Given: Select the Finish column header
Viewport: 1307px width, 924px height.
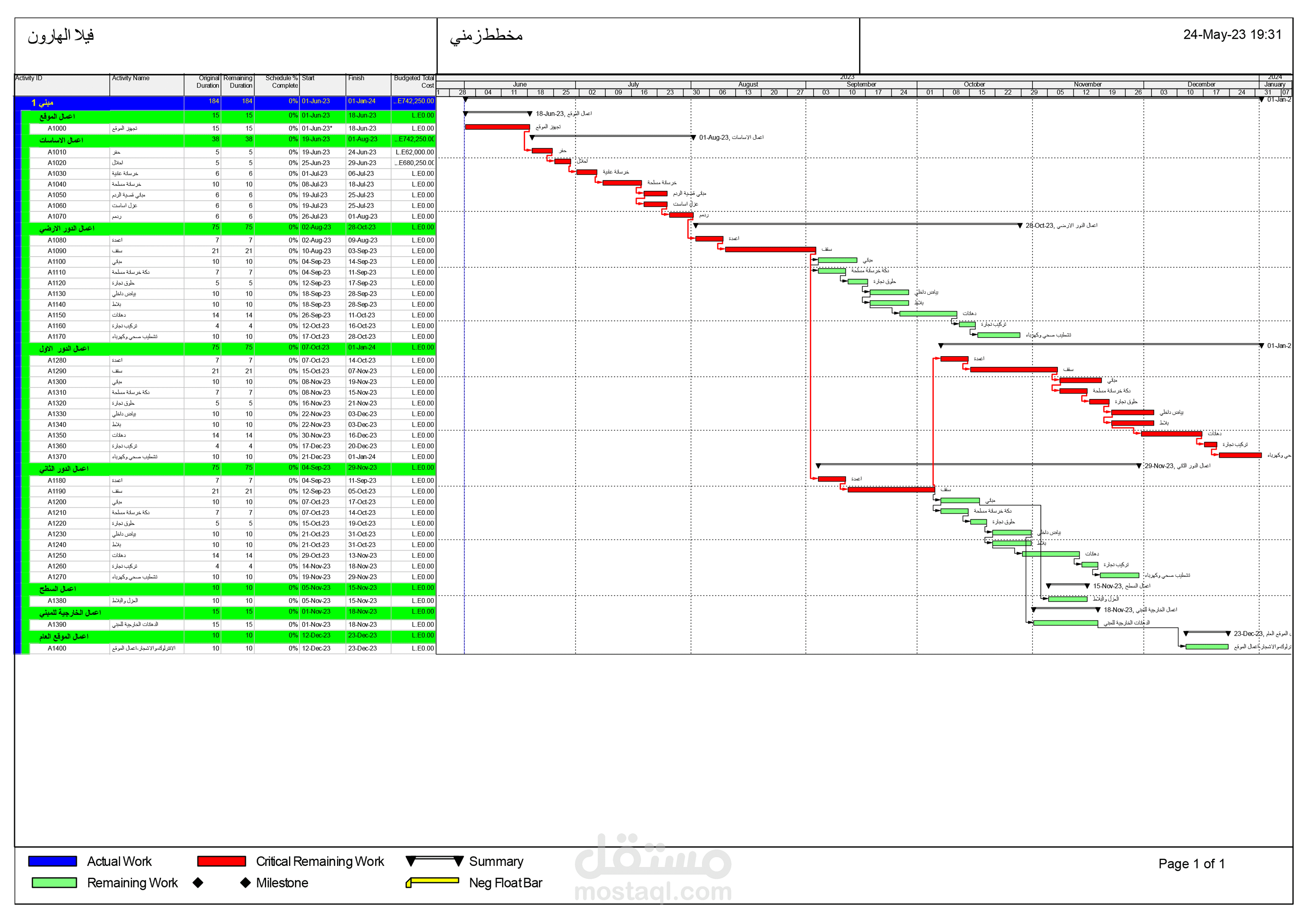Looking at the screenshot, I should (368, 85).
